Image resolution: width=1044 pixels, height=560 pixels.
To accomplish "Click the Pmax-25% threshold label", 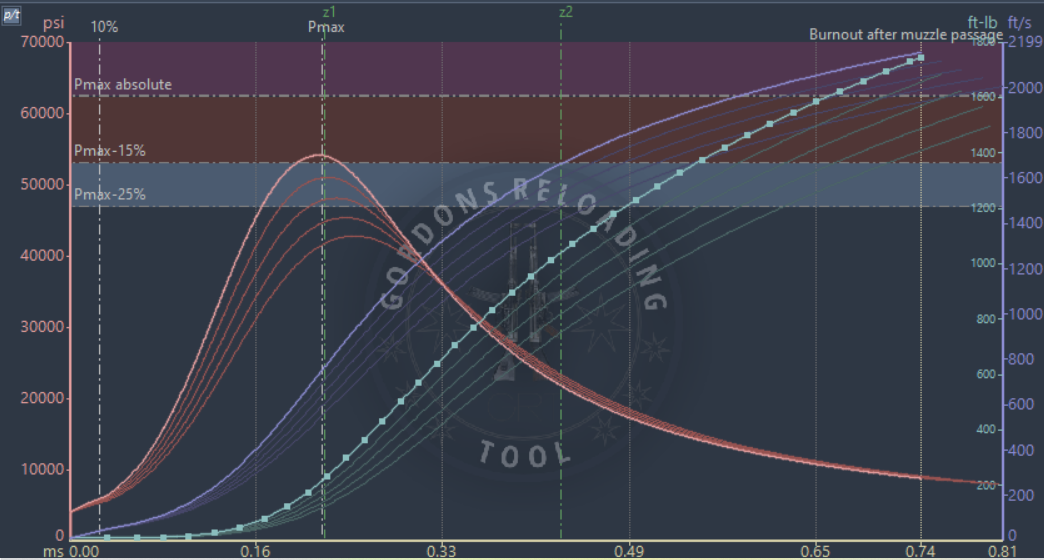I will pos(110,194).
